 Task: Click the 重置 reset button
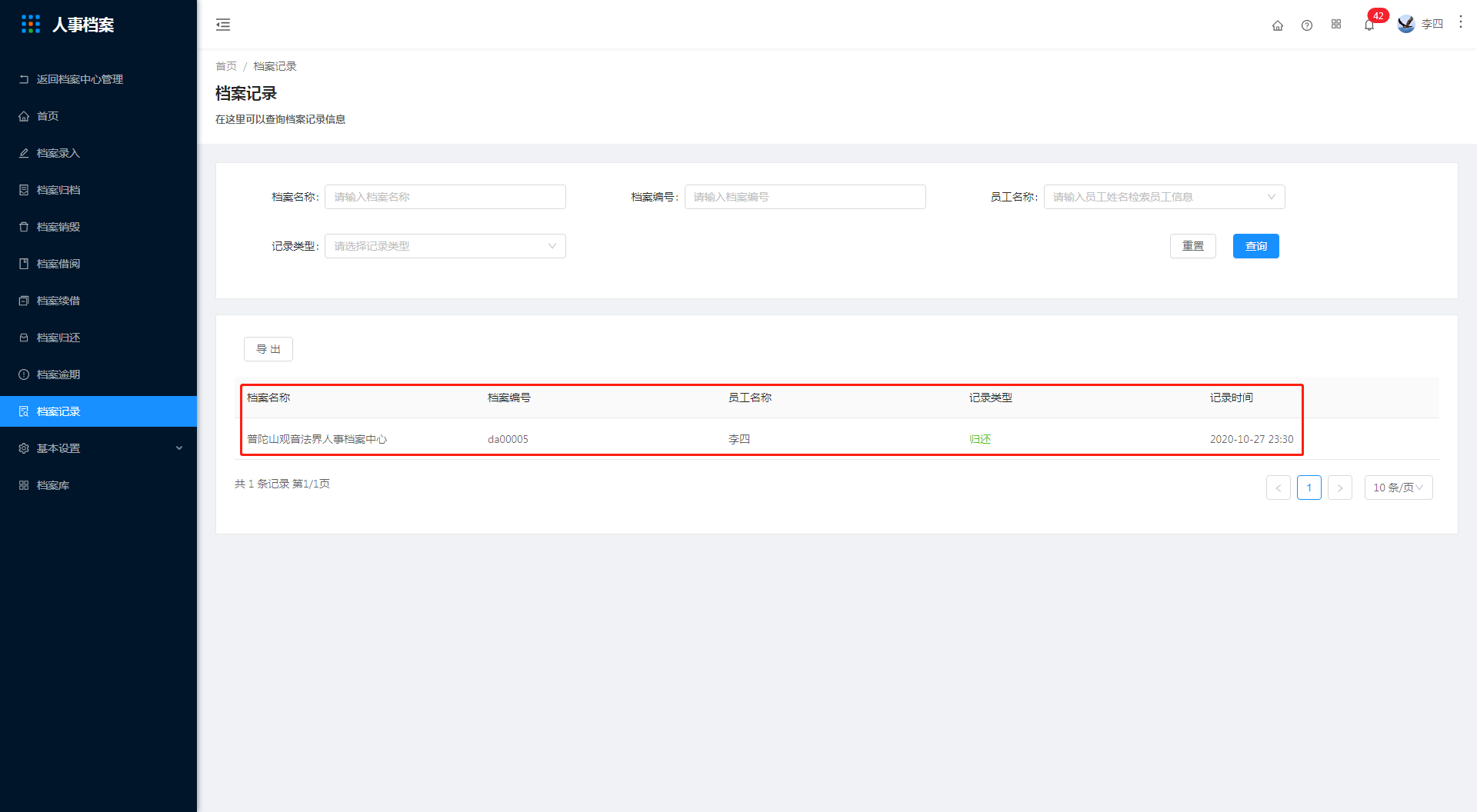click(x=1193, y=246)
